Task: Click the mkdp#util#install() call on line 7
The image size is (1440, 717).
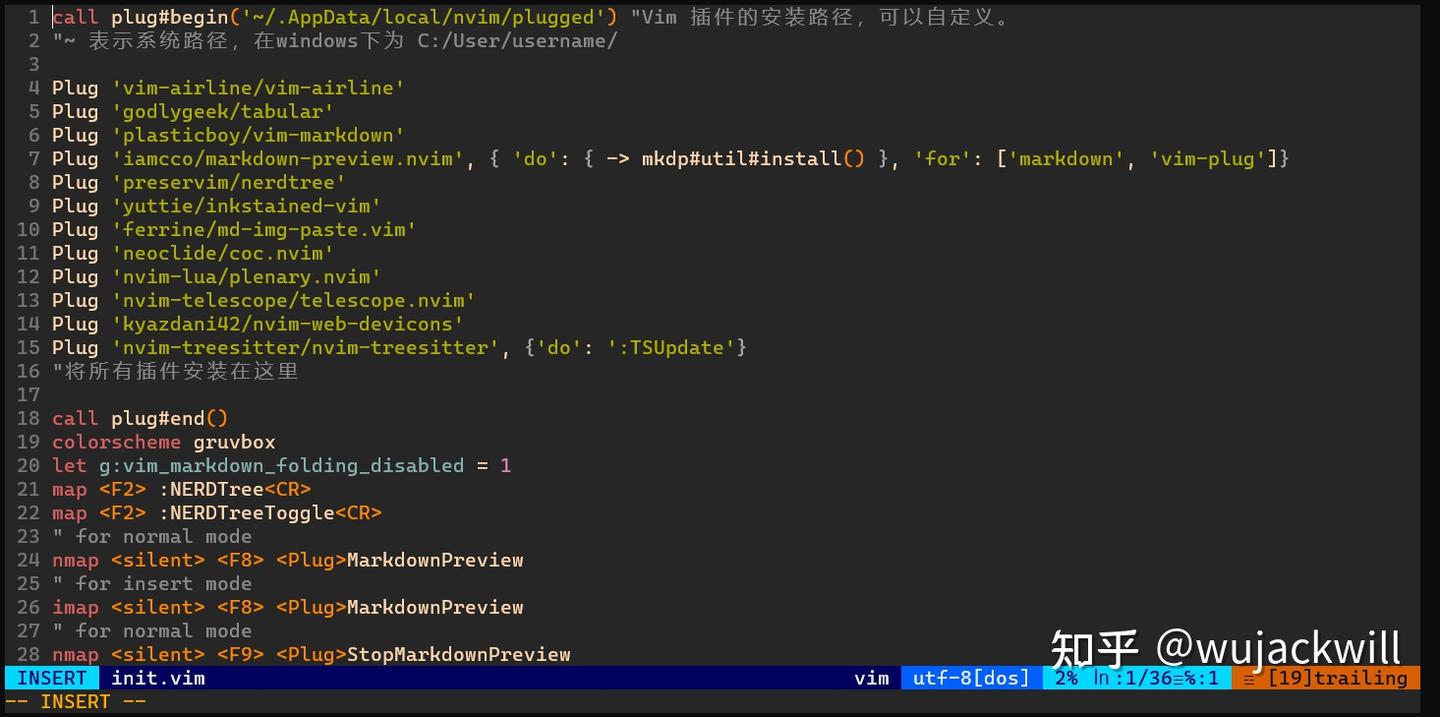Action: point(750,158)
